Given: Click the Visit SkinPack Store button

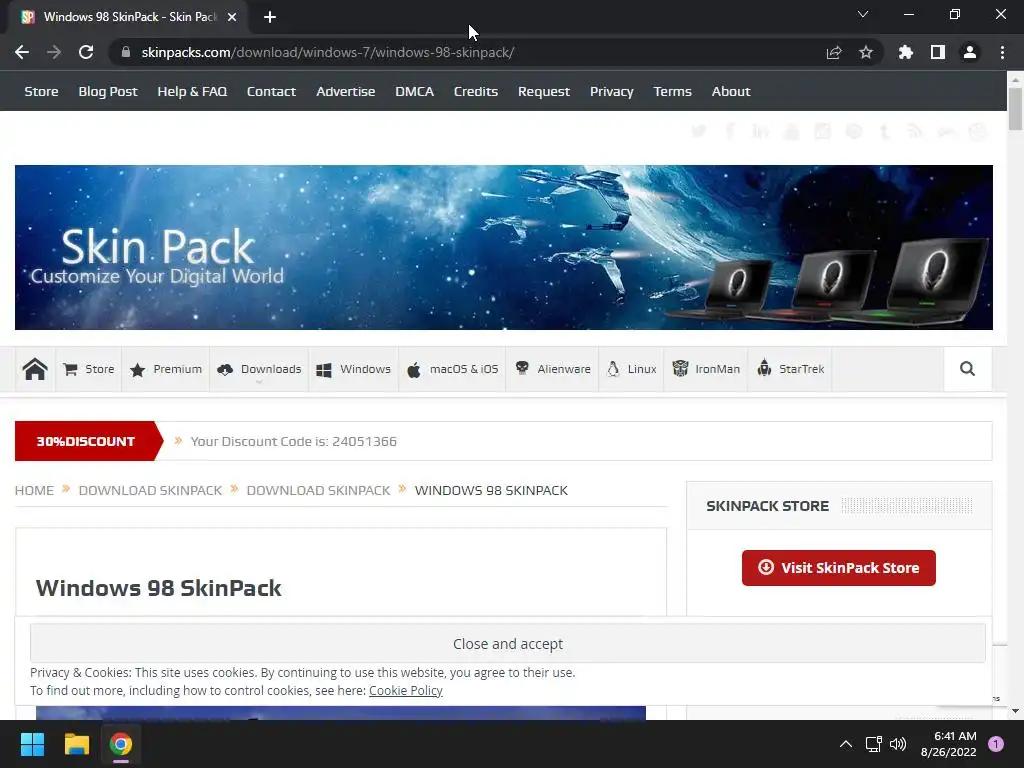Looking at the screenshot, I should pos(839,568).
